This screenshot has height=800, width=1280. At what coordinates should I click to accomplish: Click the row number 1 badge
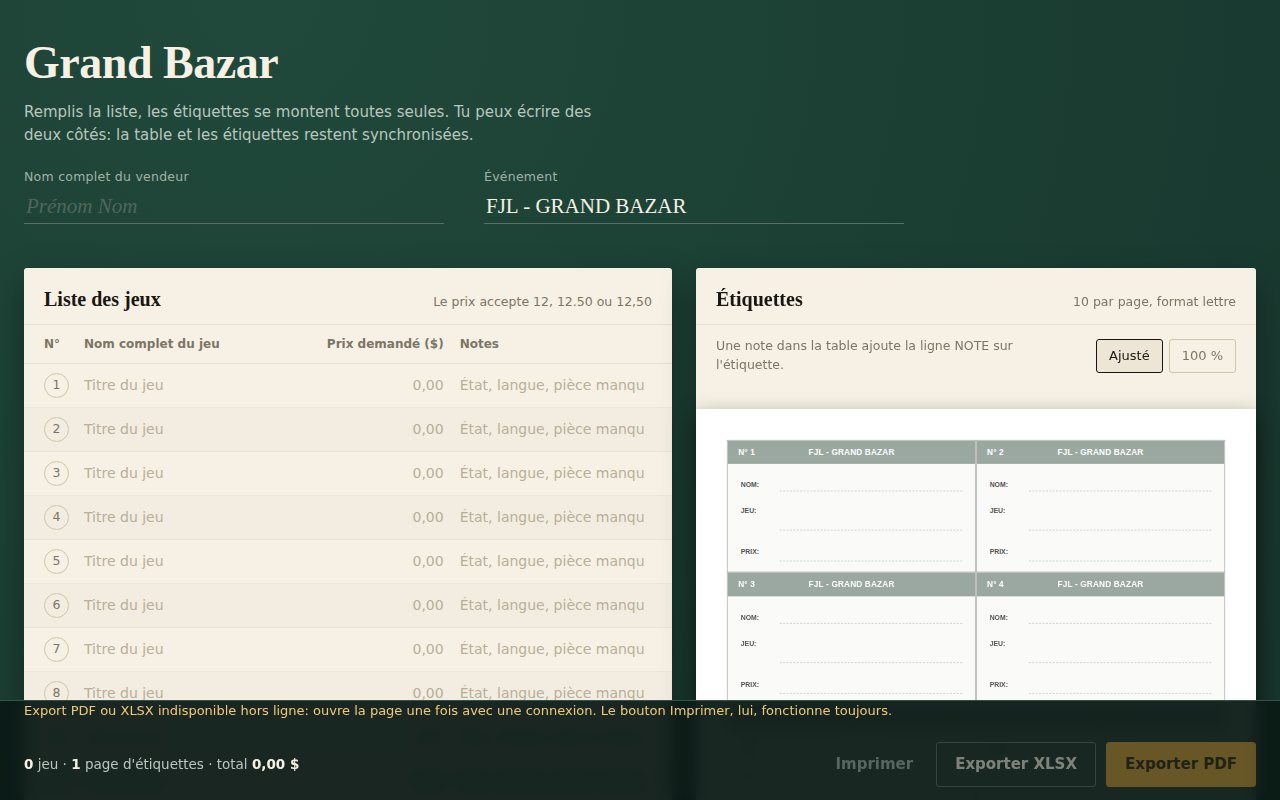coord(56,385)
